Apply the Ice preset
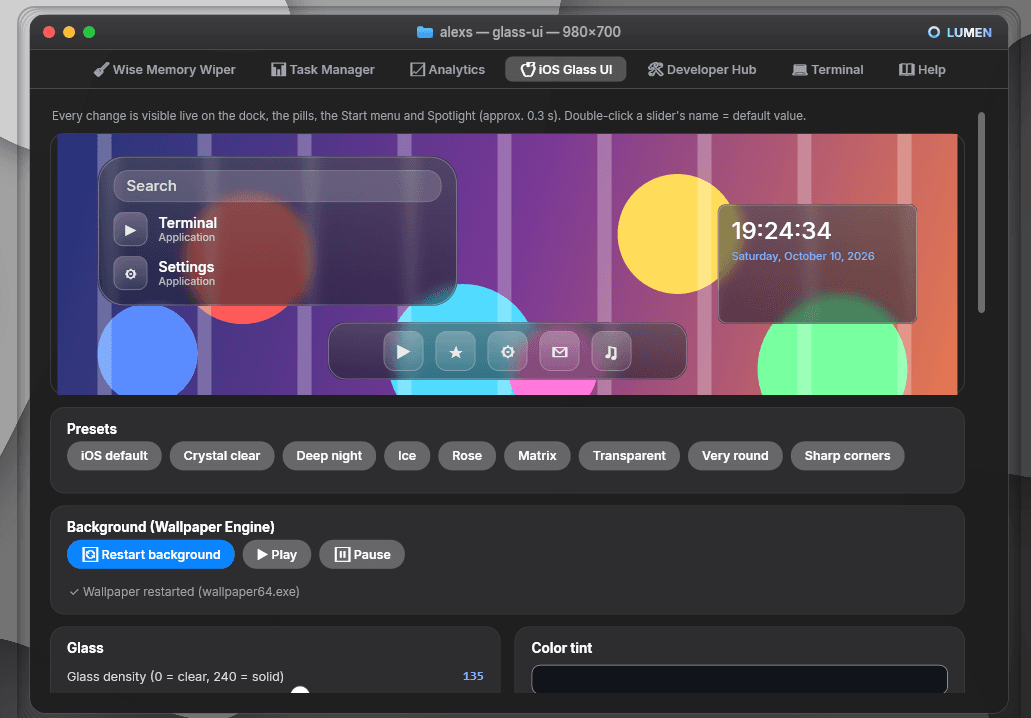Image resolution: width=1031 pixels, height=718 pixels. pyautogui.click(x=407, y=456)
